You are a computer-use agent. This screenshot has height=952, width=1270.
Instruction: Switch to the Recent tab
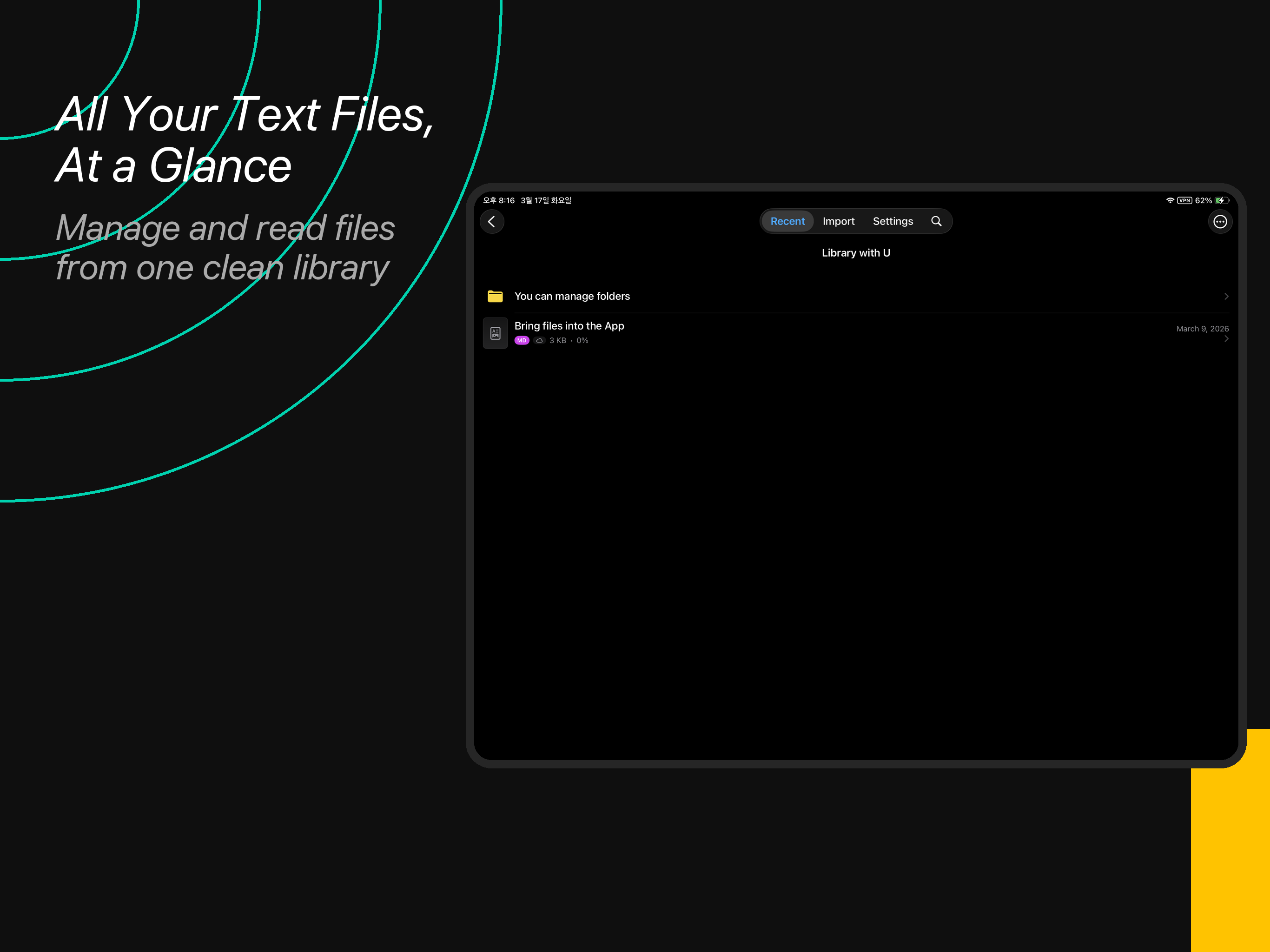[787, 221]
